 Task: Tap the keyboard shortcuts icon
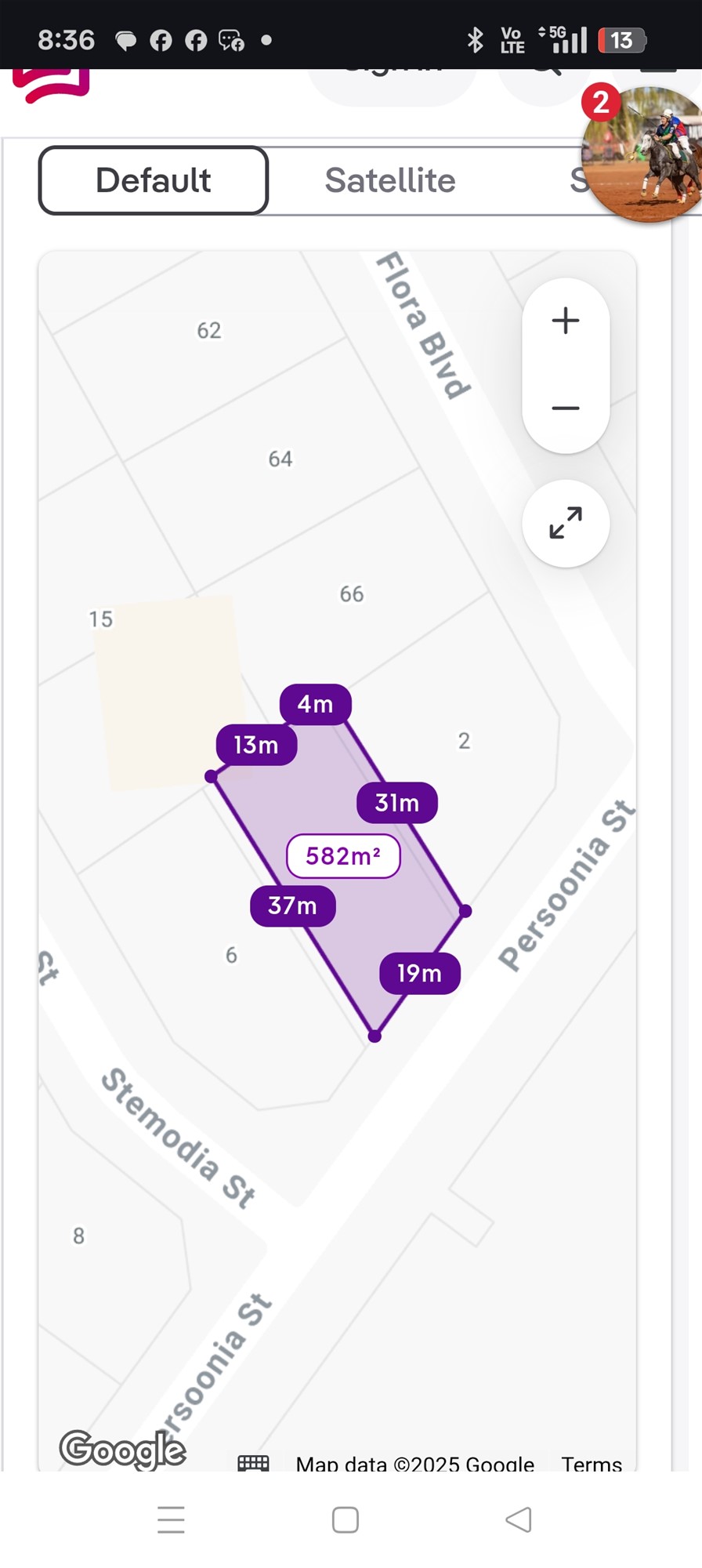[x=253, y=1463]
